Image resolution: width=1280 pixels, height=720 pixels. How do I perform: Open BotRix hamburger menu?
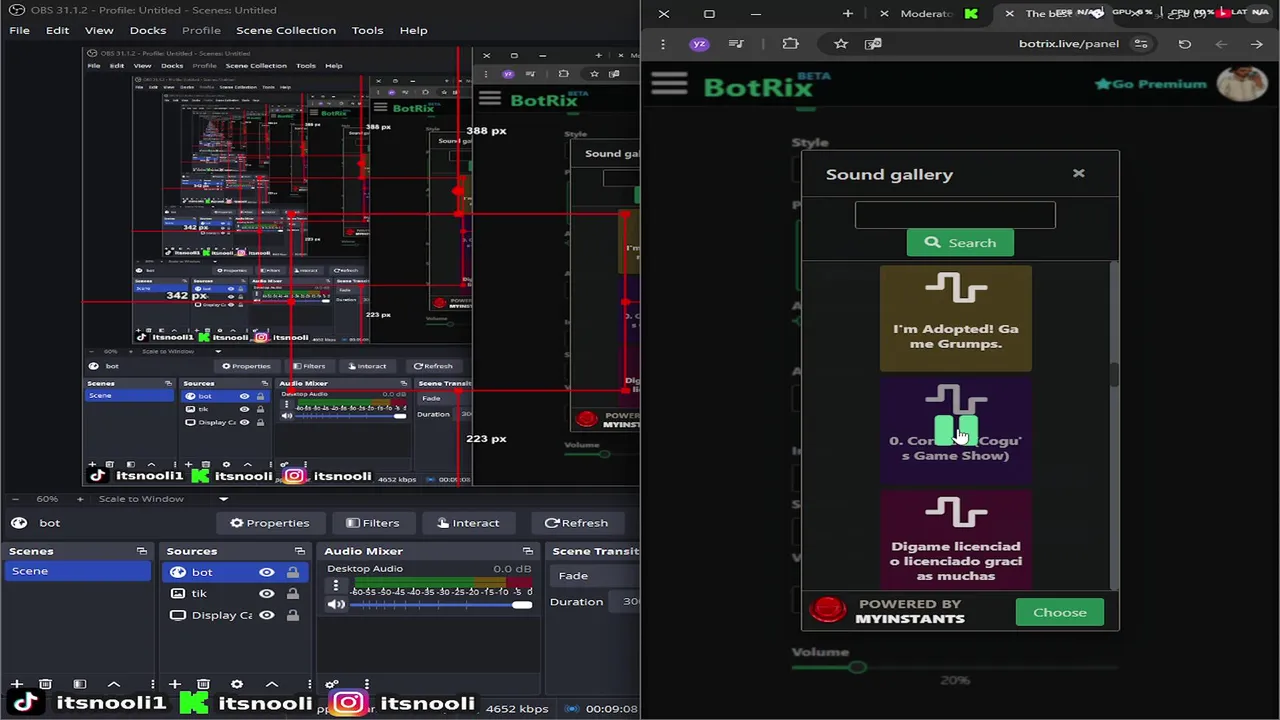pos(669,84)
